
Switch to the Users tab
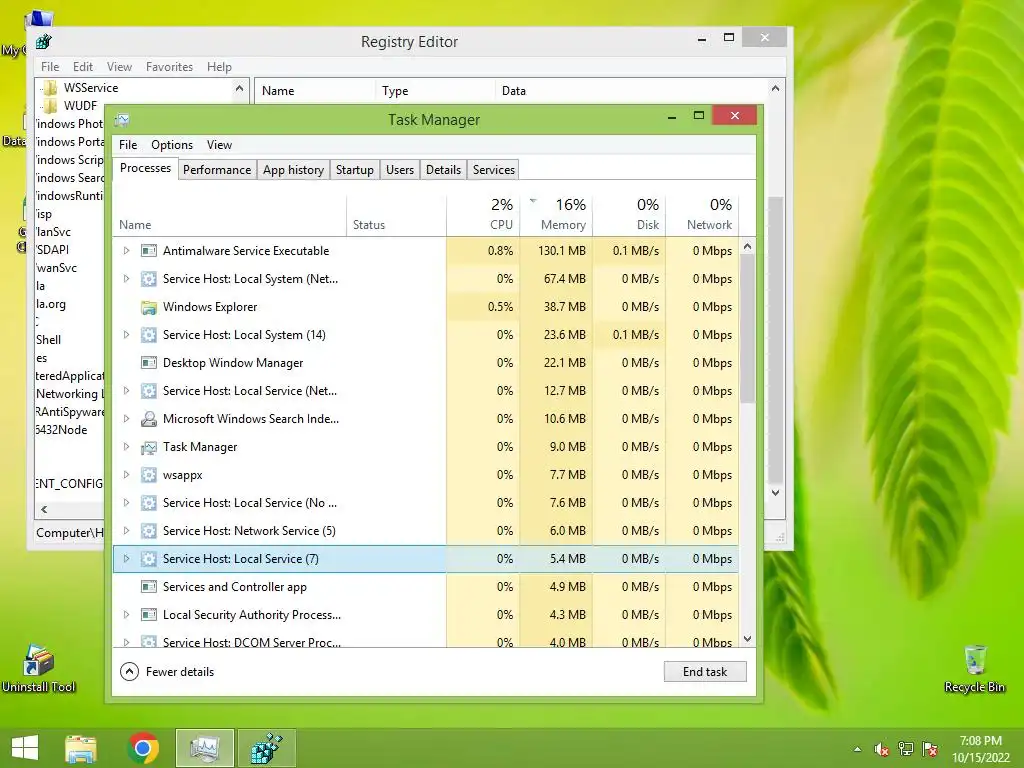(400, 170)
